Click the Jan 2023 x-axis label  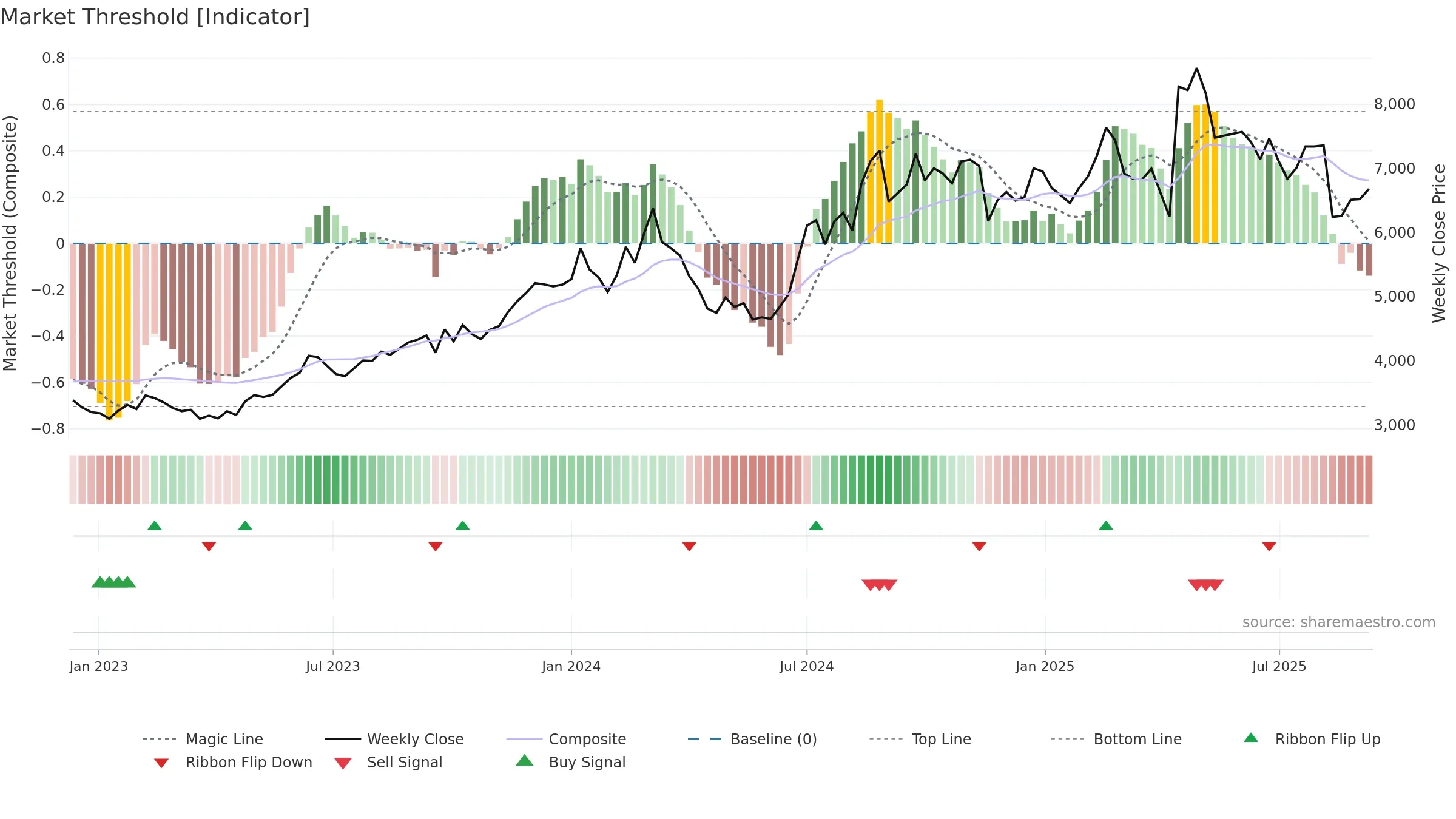point(99,667)
